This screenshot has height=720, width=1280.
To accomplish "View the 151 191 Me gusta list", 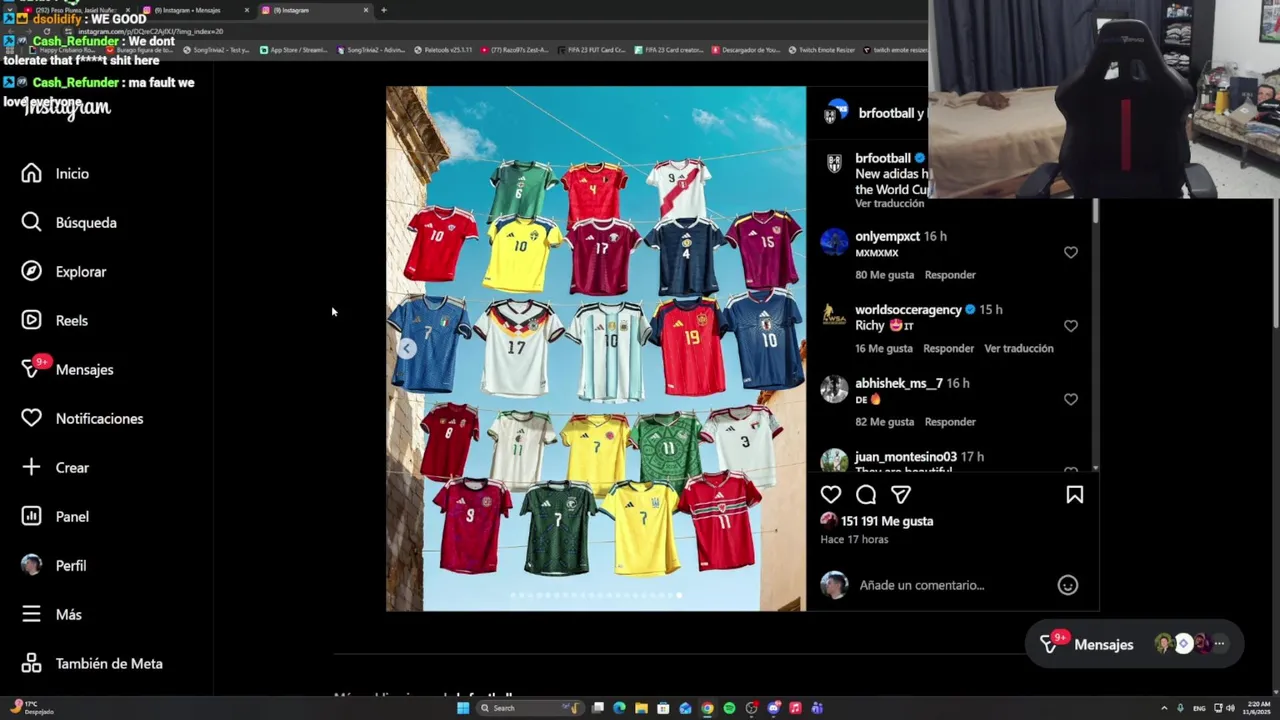I will point(887,521).
